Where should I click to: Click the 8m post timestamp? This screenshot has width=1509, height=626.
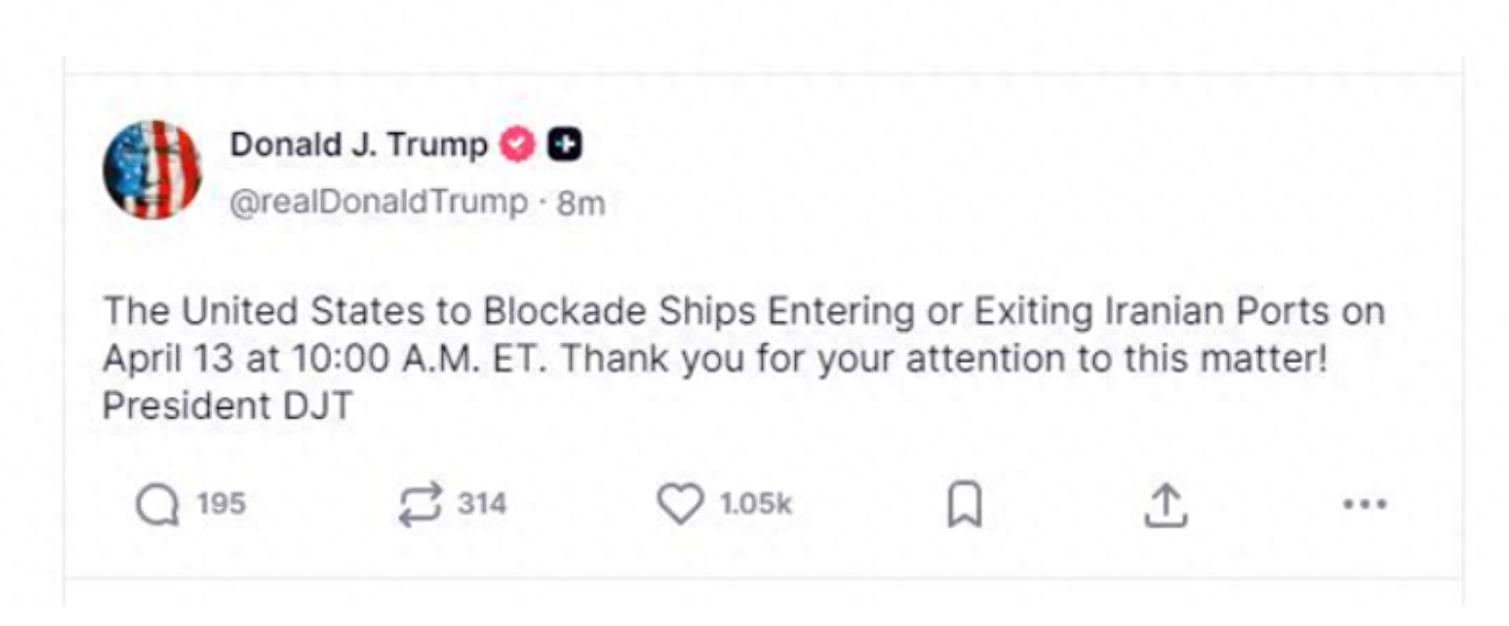[x=581, y=203]
